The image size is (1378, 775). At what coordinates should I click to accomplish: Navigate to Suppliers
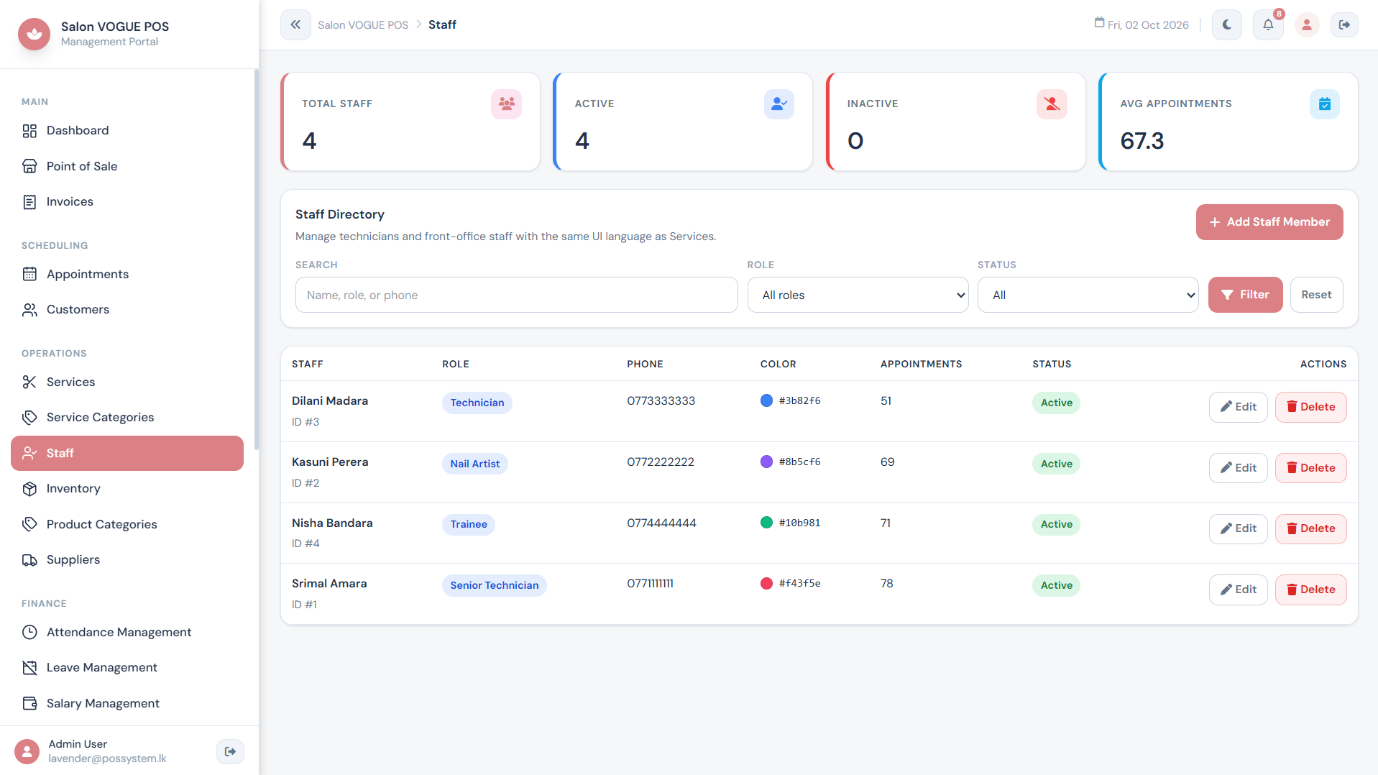point(127,560)
